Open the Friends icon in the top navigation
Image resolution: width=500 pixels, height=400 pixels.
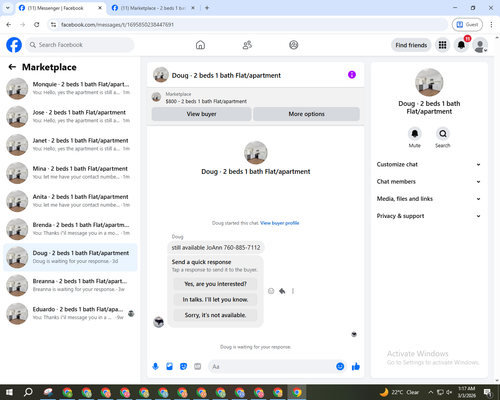pyautogui.click(x=247, y=45)
